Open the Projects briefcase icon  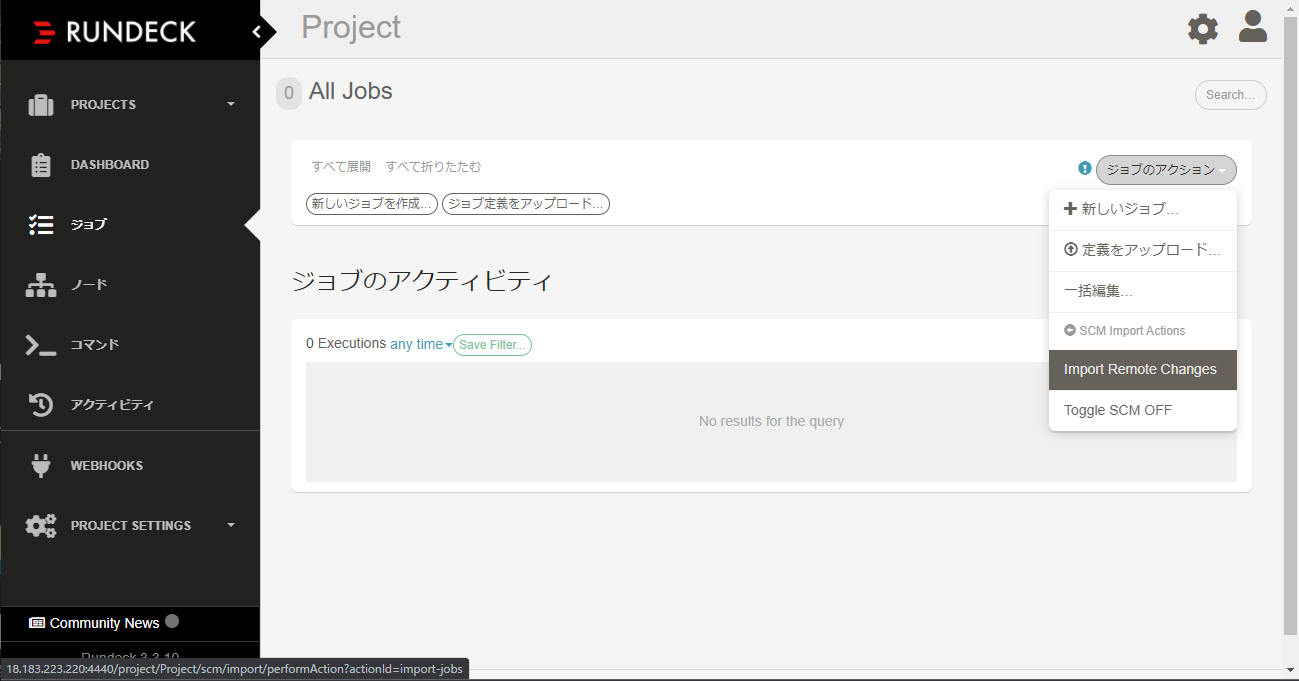pyautogui.click(x=41, y=104)
